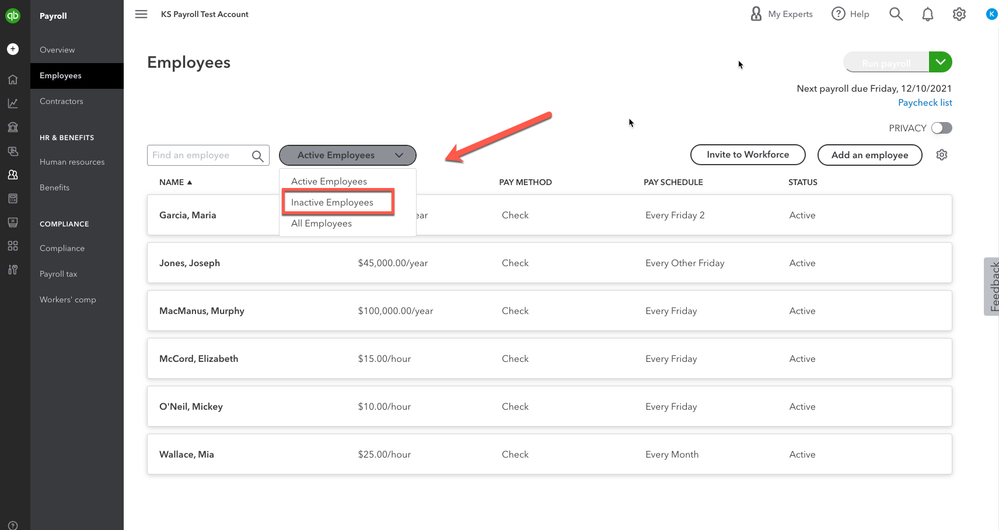Open the settings gear in top bar
Viewport: 999px width, 530px height.
(959, 14)
